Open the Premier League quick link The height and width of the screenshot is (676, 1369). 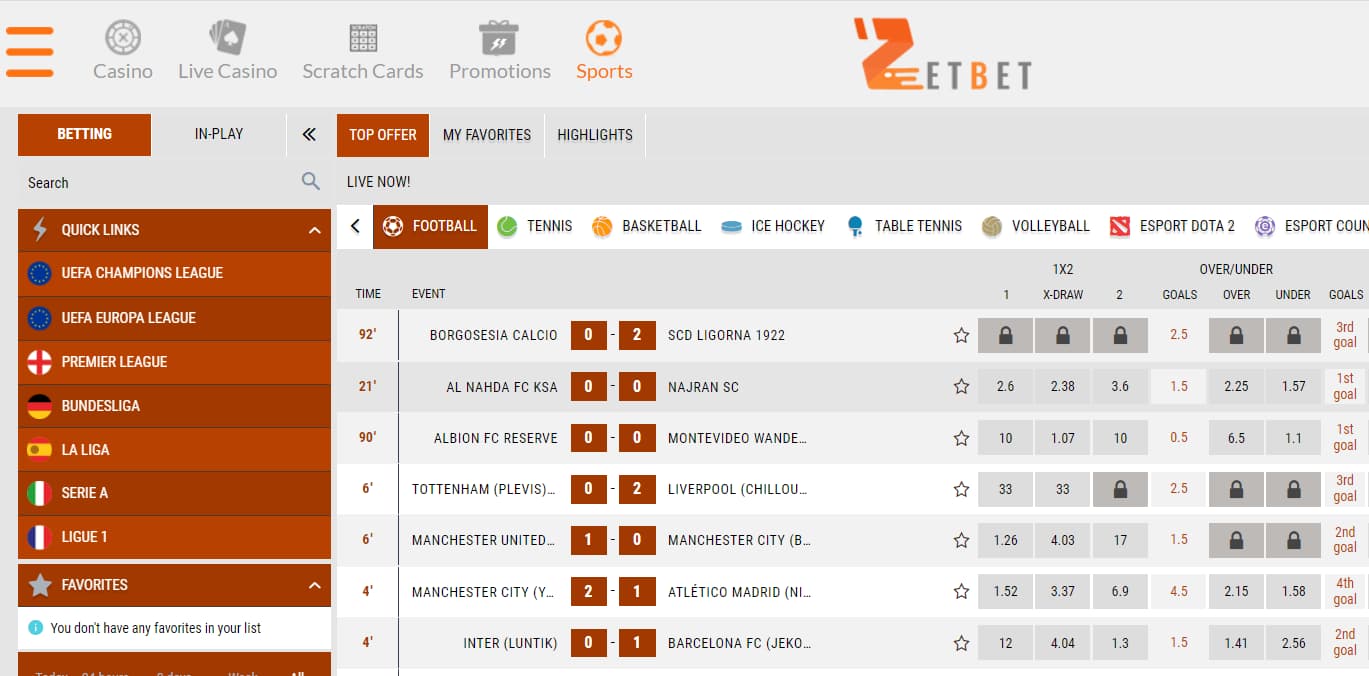tap(114, 362)
